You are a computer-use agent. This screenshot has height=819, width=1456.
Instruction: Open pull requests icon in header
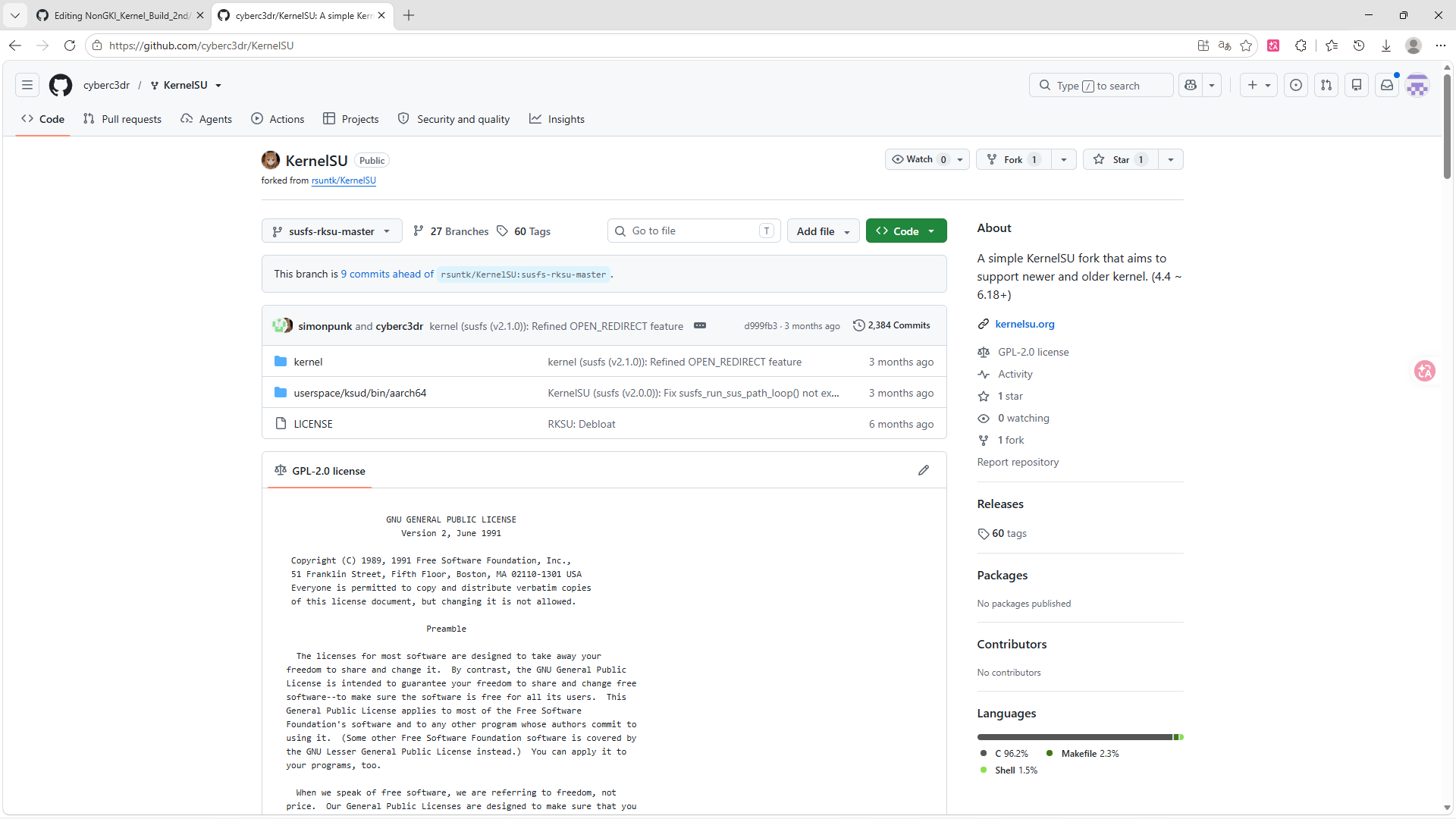tap(1326, 85)
